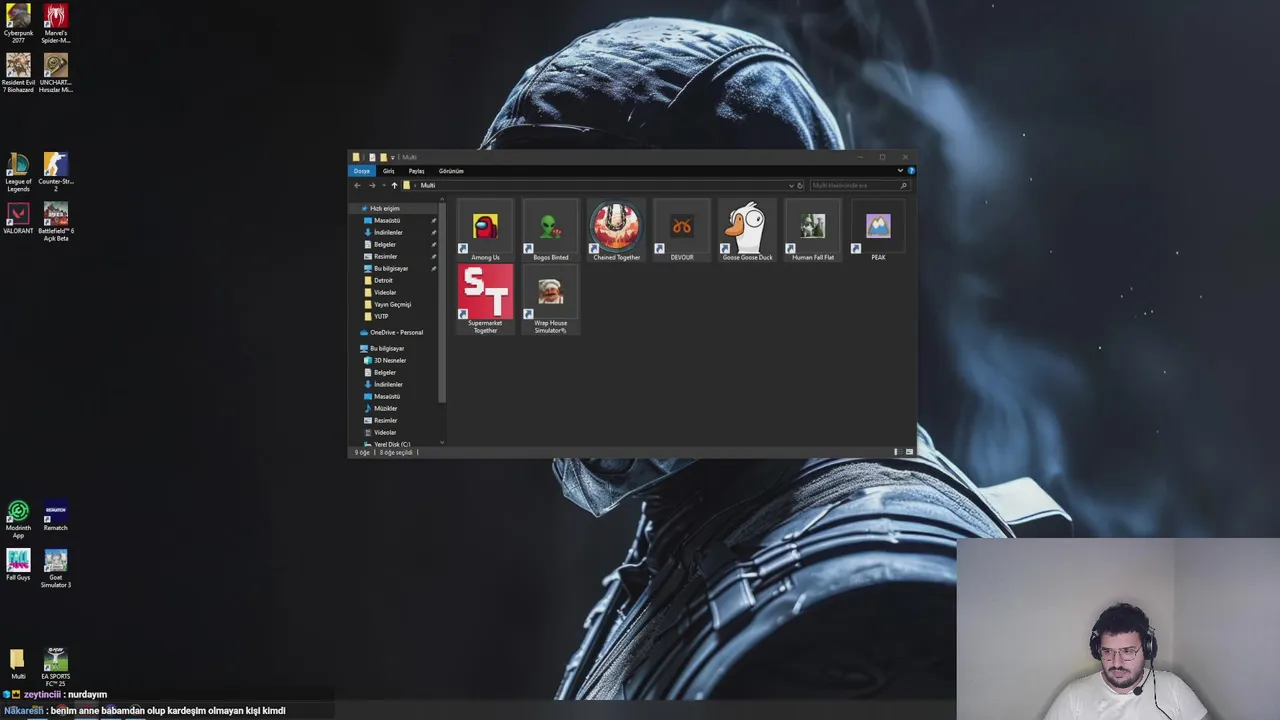Select the UNCHARTED desktop shortcut

point(56,73)
